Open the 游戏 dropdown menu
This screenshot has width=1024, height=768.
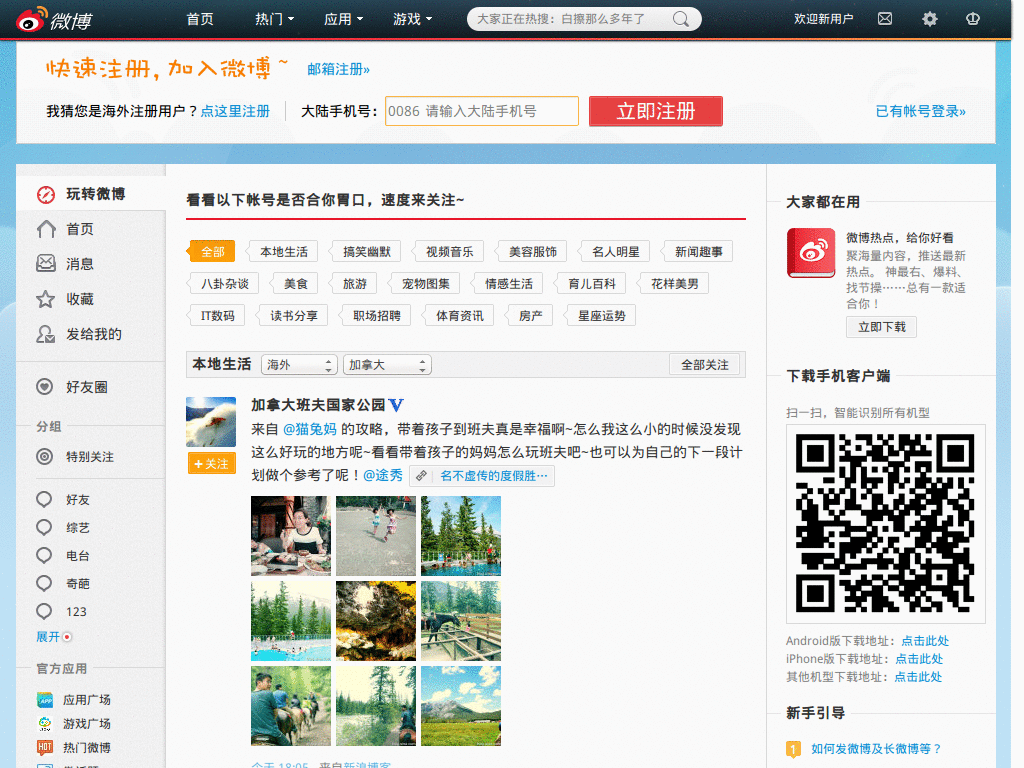413,19
